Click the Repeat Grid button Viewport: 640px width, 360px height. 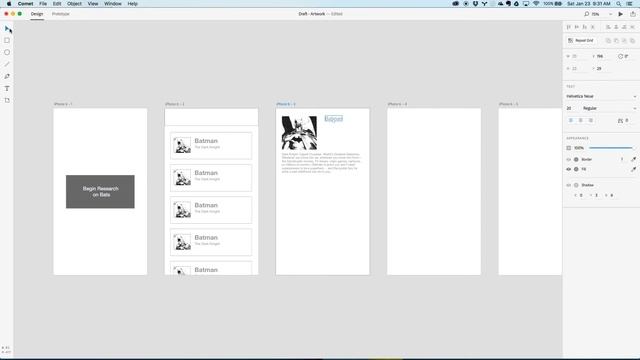tap(581, 40)
